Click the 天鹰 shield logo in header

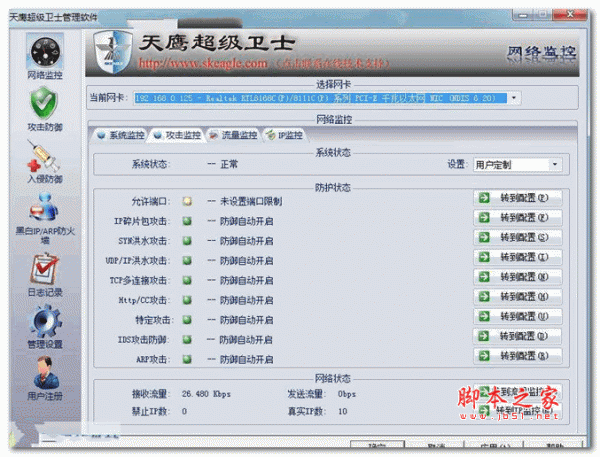pos(113,52)
